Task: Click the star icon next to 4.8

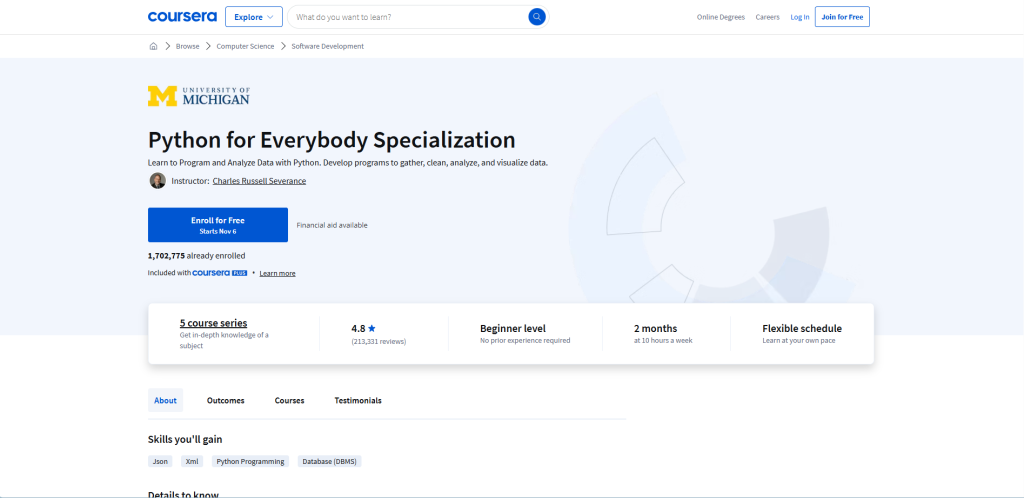Action: pos(372,328)
